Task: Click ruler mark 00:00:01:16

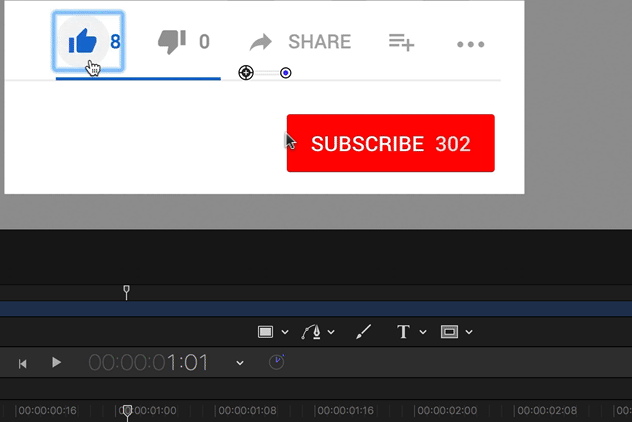Action: click(x=345, y=411)
